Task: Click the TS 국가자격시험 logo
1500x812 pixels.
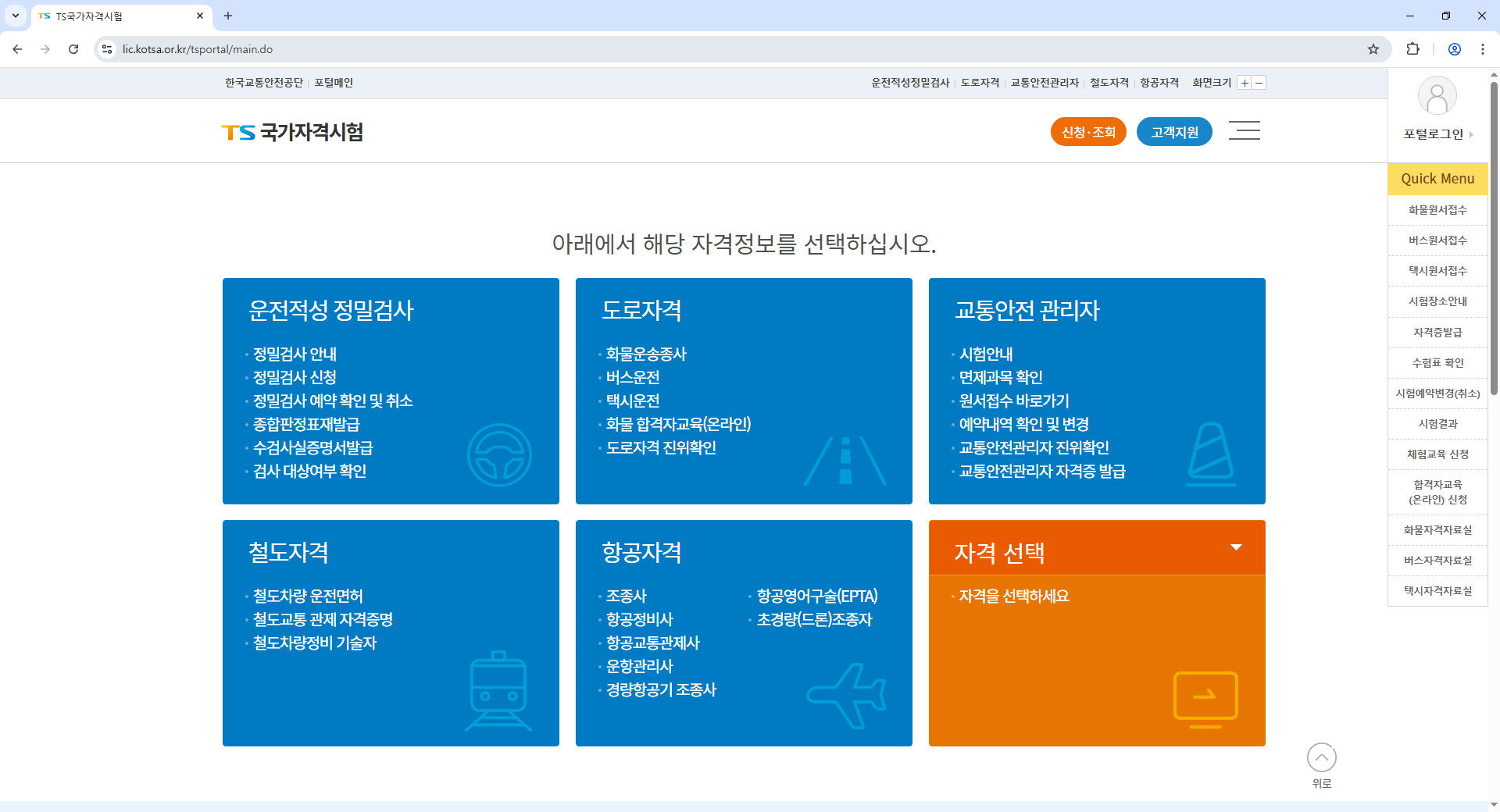Action: tap(292, 132)
